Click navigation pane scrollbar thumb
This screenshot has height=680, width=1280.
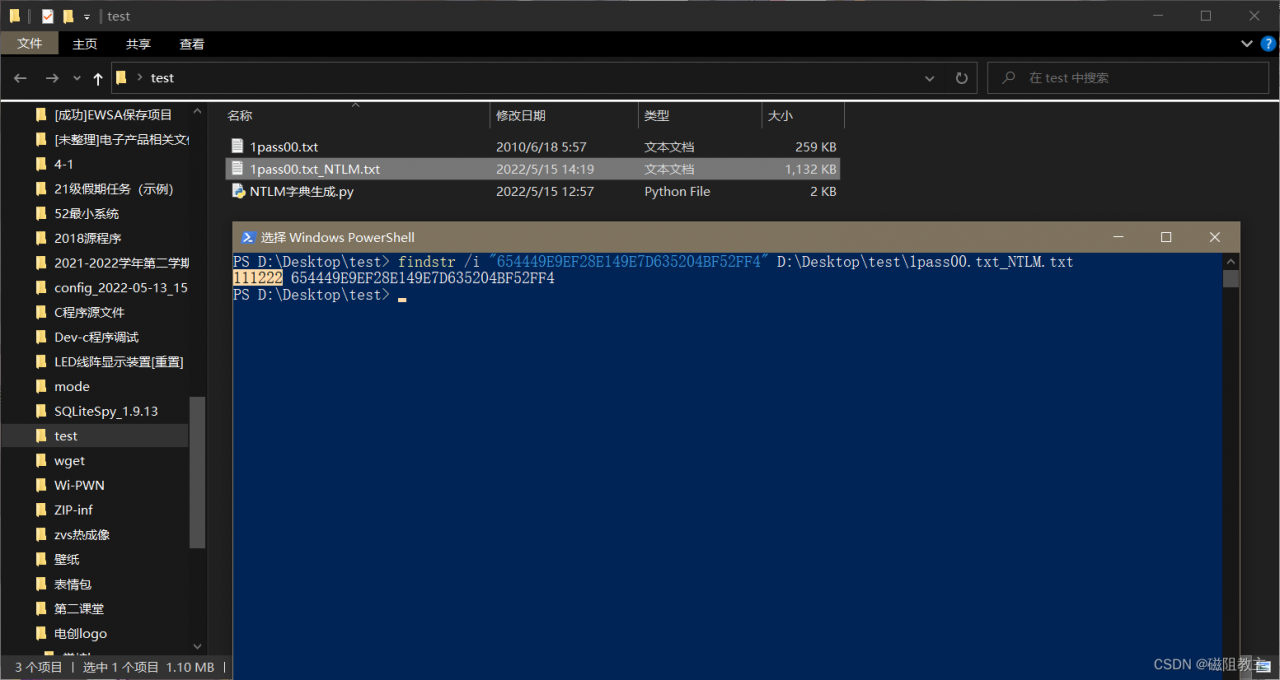pos(197,472)
